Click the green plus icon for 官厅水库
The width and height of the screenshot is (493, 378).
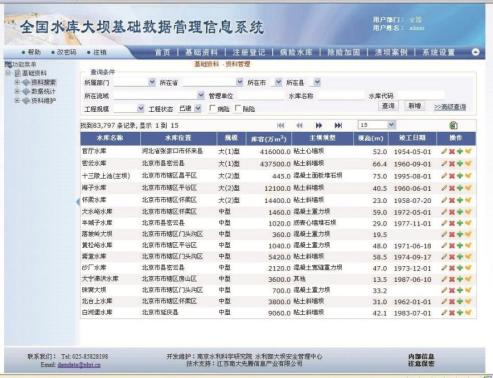tap(460, 152)
